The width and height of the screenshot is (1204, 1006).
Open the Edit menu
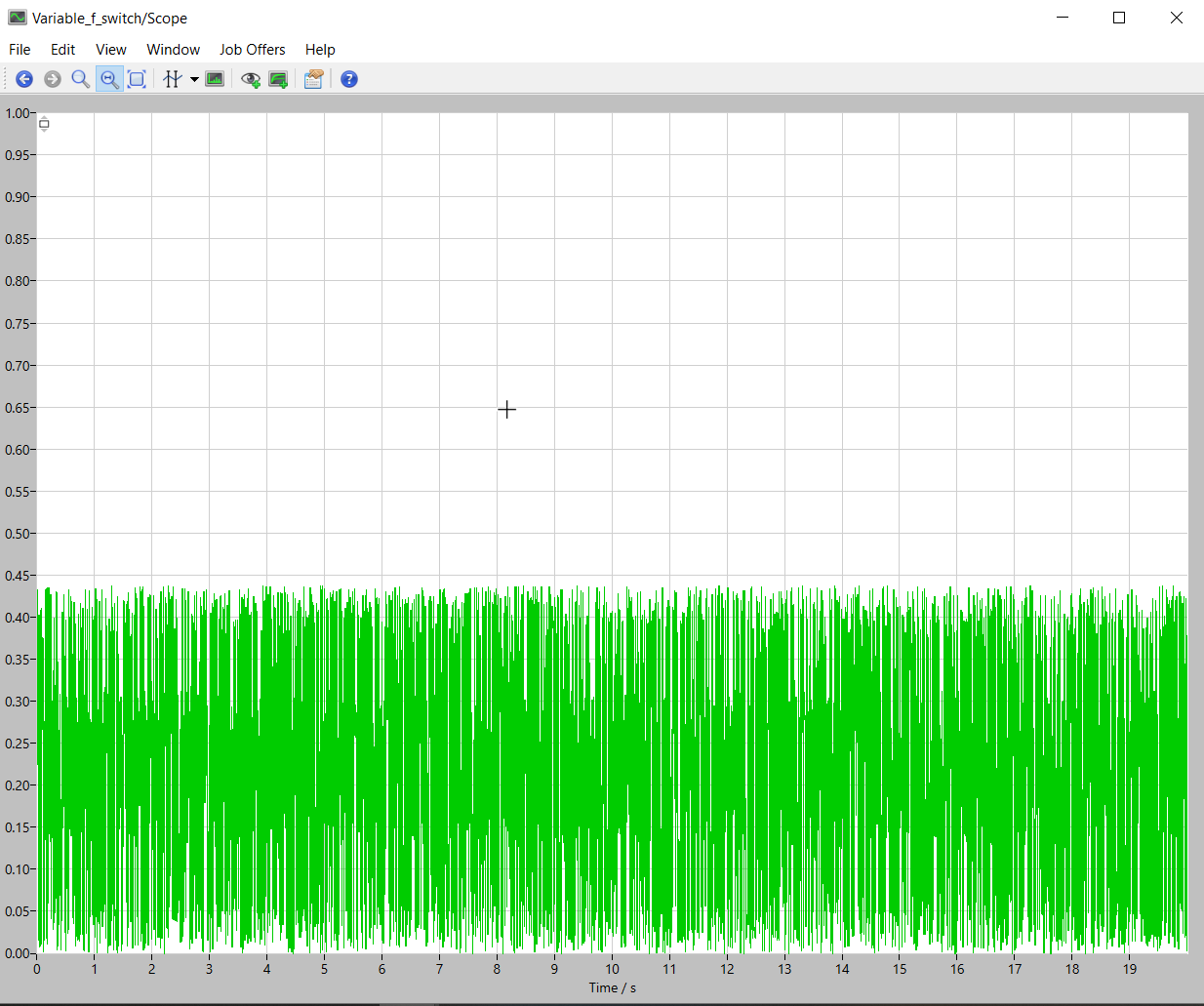(63, 50)
